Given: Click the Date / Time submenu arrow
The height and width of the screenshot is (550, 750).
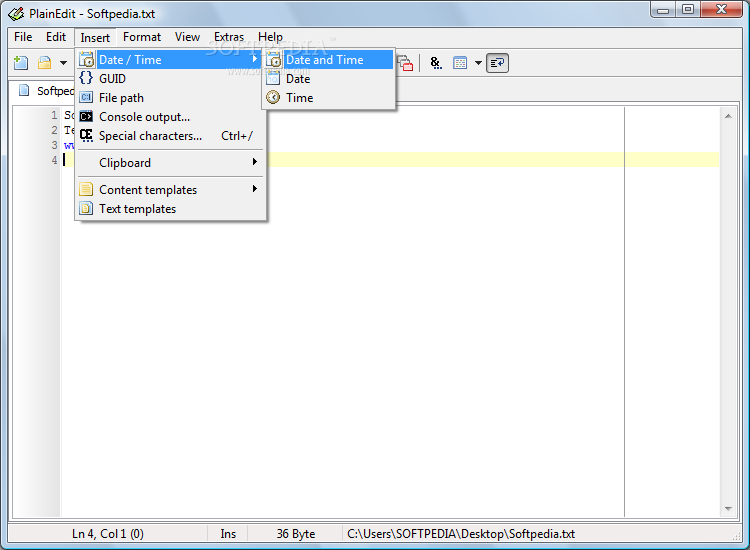Looking at the screenshot, I should [x=255, y=59].
